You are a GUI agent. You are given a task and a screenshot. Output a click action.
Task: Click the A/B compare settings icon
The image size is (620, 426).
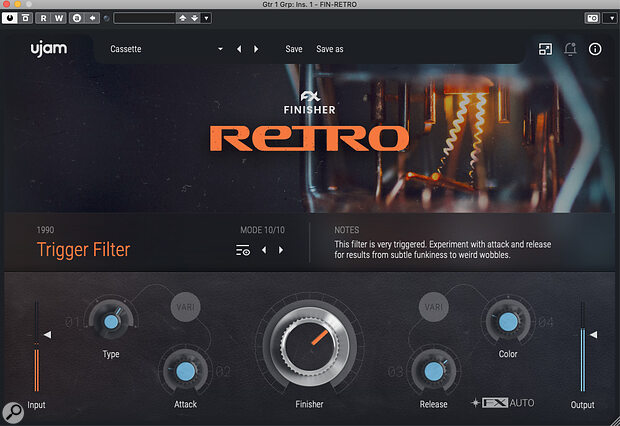pyautogui.click(x=77, y=18)
